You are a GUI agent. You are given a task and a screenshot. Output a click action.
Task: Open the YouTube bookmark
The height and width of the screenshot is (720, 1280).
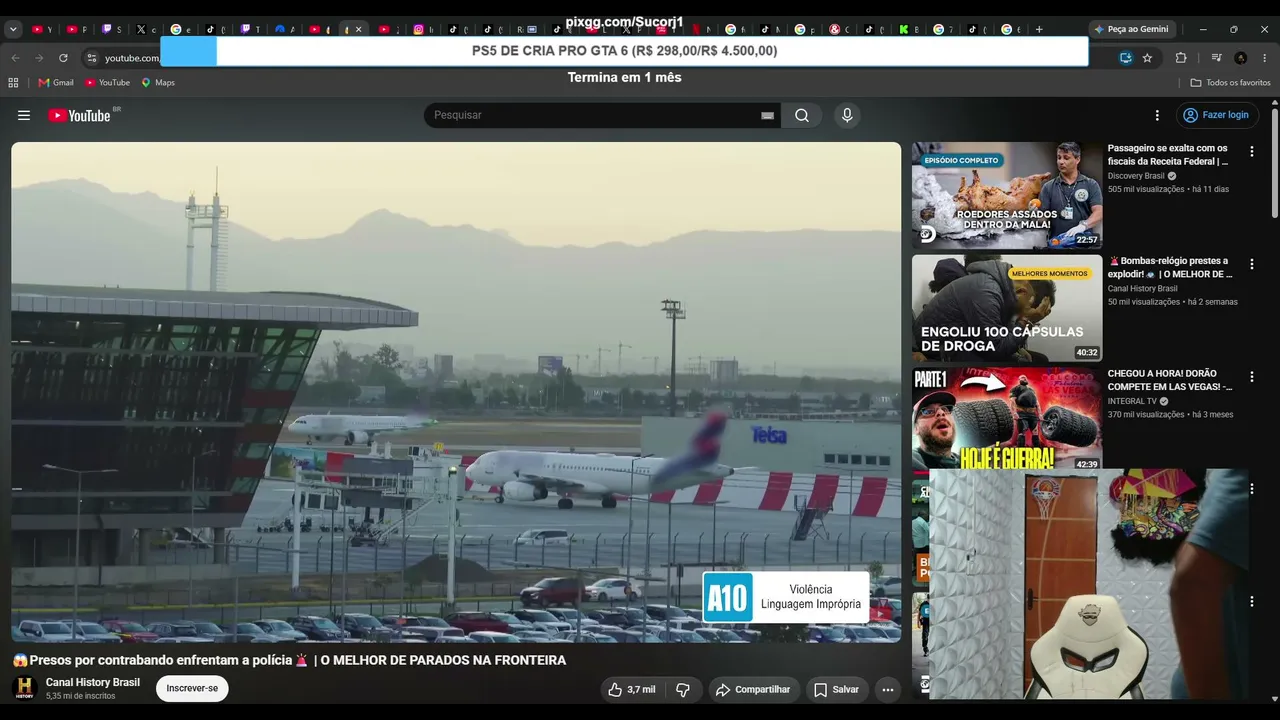pyautogui.click(x=107, y=83)
